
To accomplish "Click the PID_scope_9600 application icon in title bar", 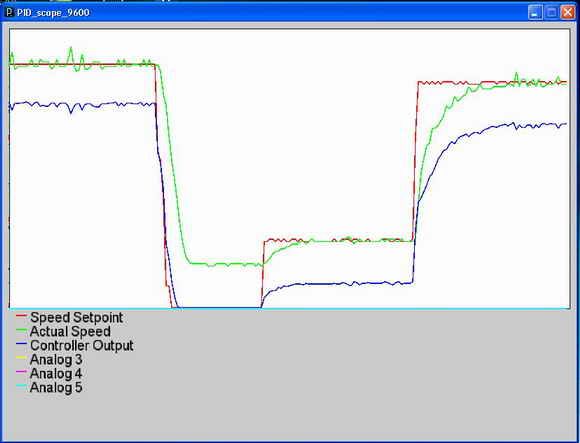I will click(x=9, y=13).
